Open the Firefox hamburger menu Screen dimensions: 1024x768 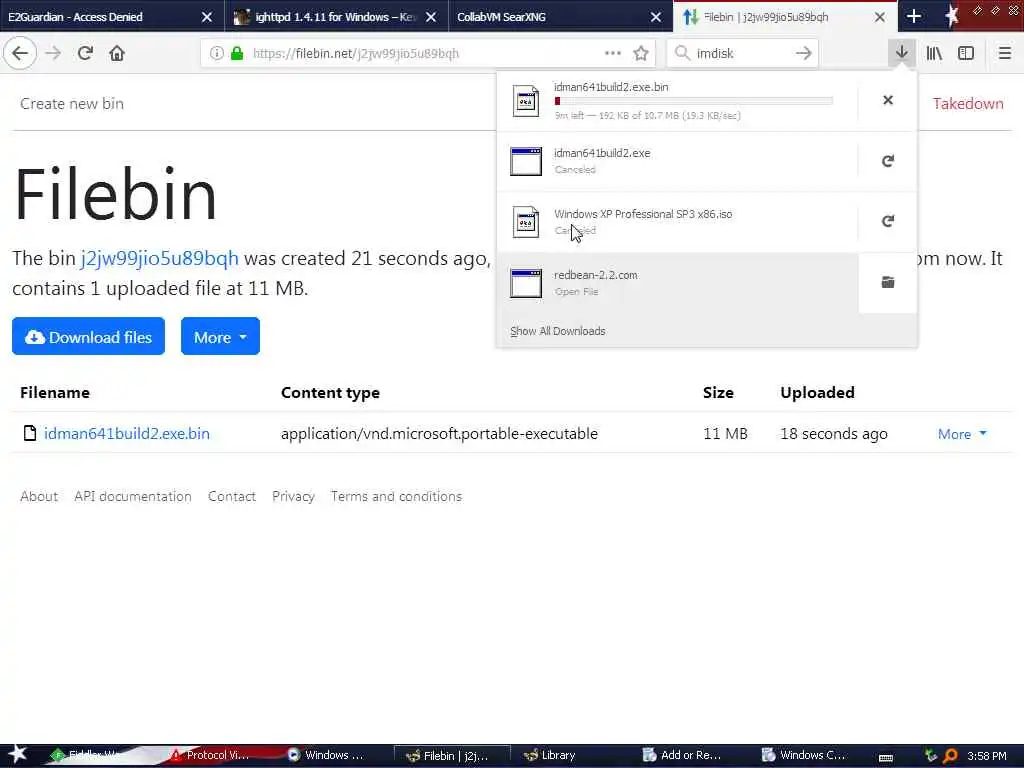[1005, 54]
